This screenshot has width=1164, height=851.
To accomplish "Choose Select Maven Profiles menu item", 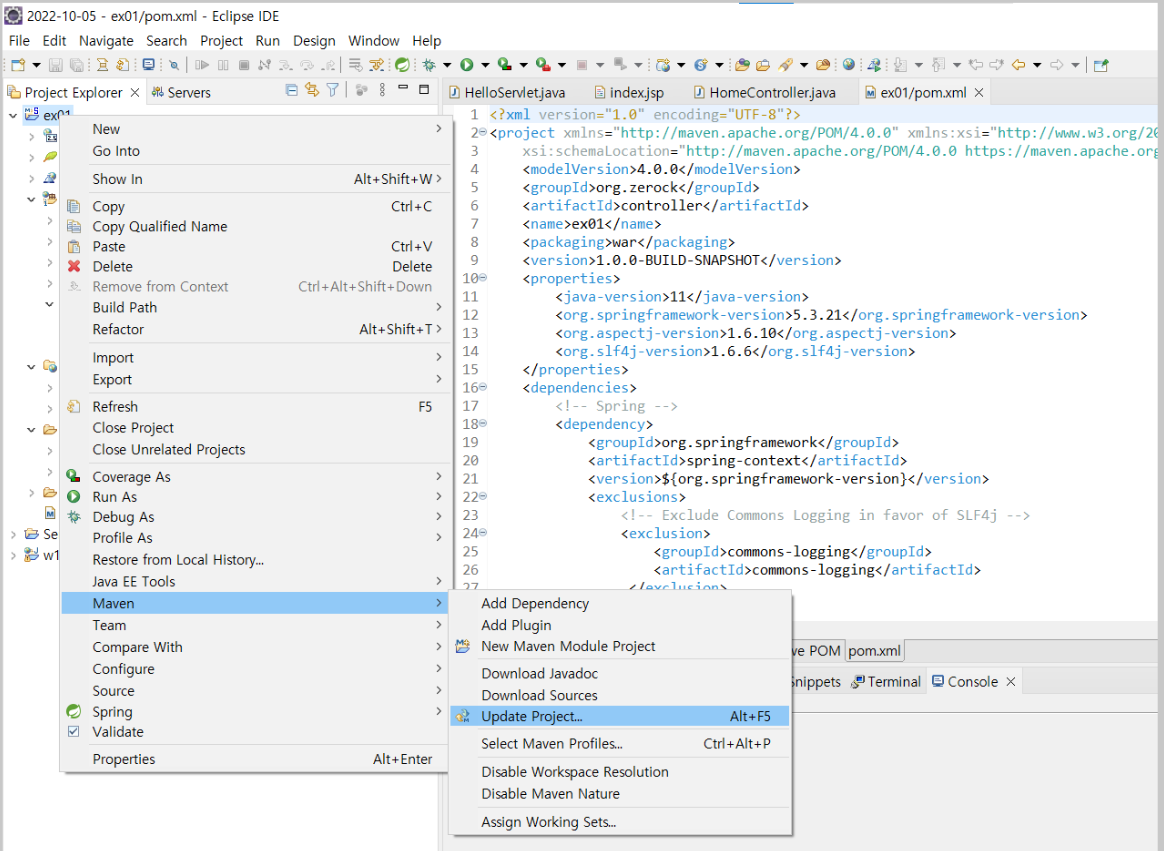I will tap(620, 744).
